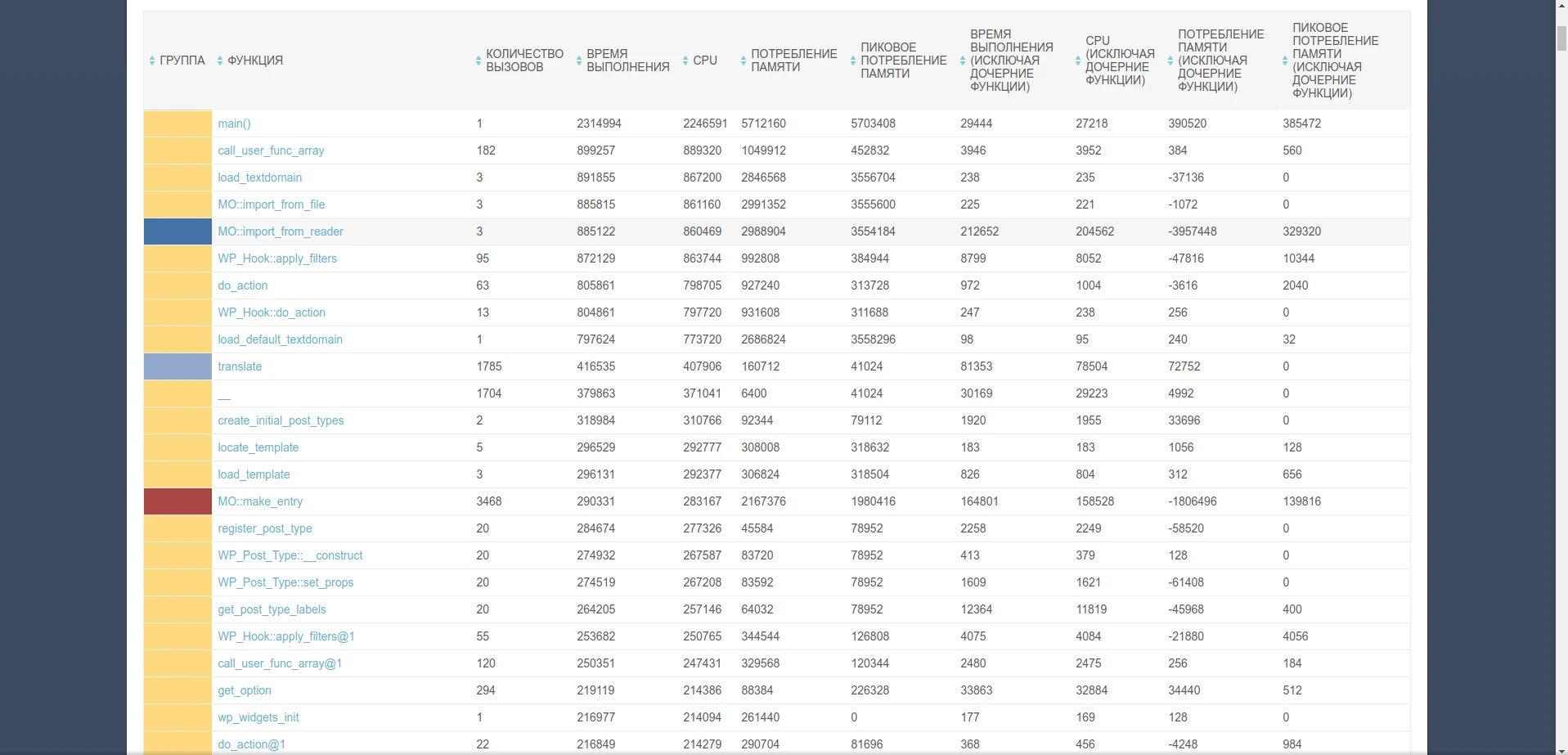Screen dimensions: 1568x755
Task: Click sort arrows for CPU (ИСКЛЮЧАЯ ДОЧЕРНИЕ ФУНКЦИИ)
Action: pos(1078,61)
